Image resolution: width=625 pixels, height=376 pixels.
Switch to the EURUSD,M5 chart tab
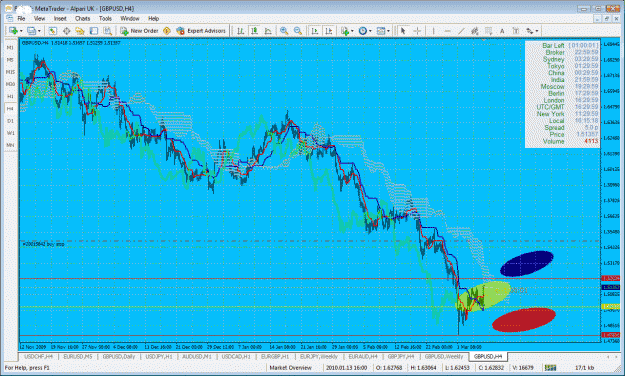(78, 356)
